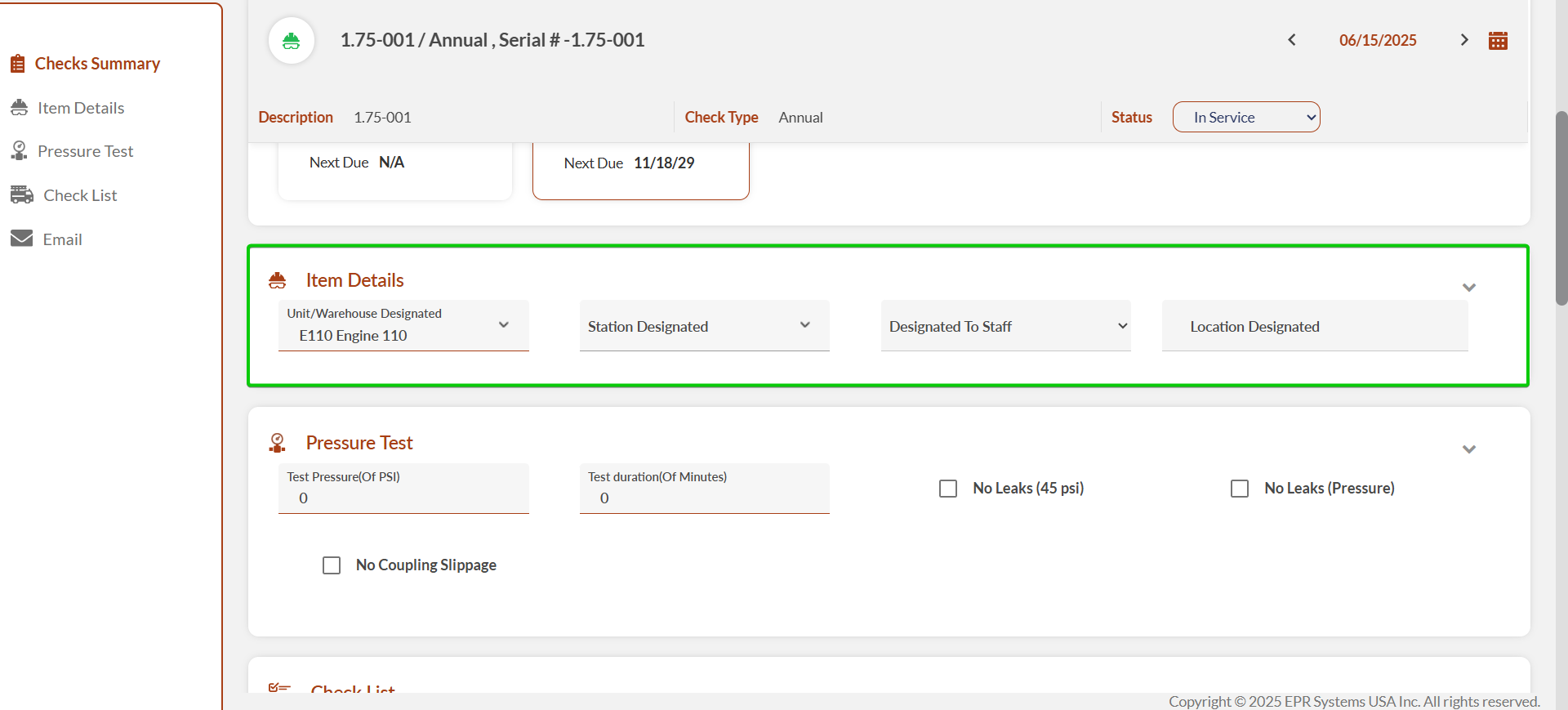
Task: Click the calendar date picker icon
Action: point(1498,41)
